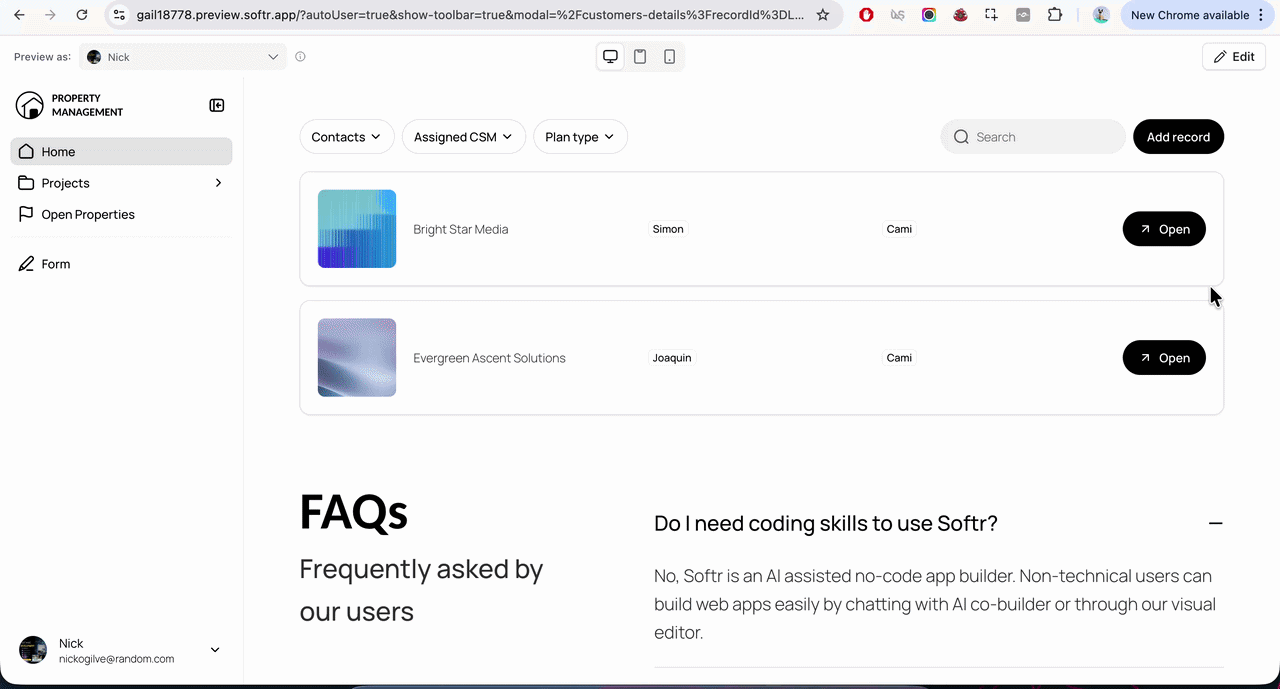Switch to tablet preview mode

pyautogui.click(x=640, y=57)
